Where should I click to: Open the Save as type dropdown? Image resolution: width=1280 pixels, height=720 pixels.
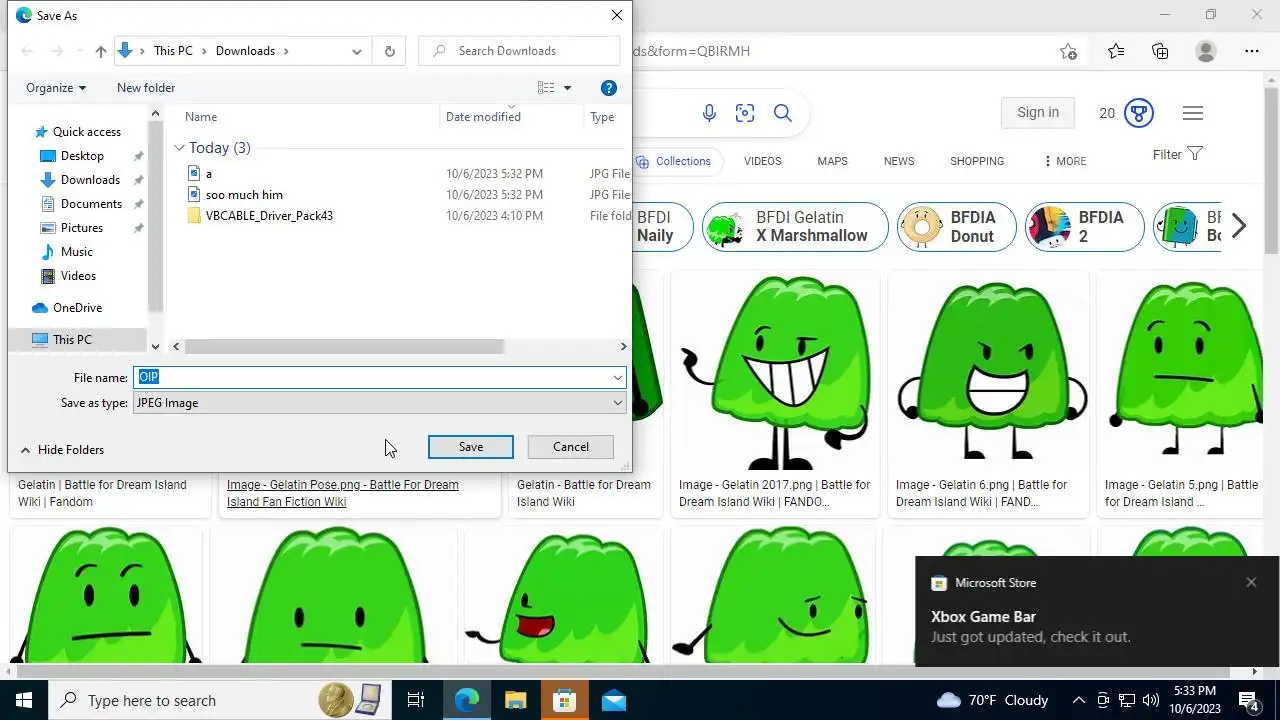click(380, 403)
